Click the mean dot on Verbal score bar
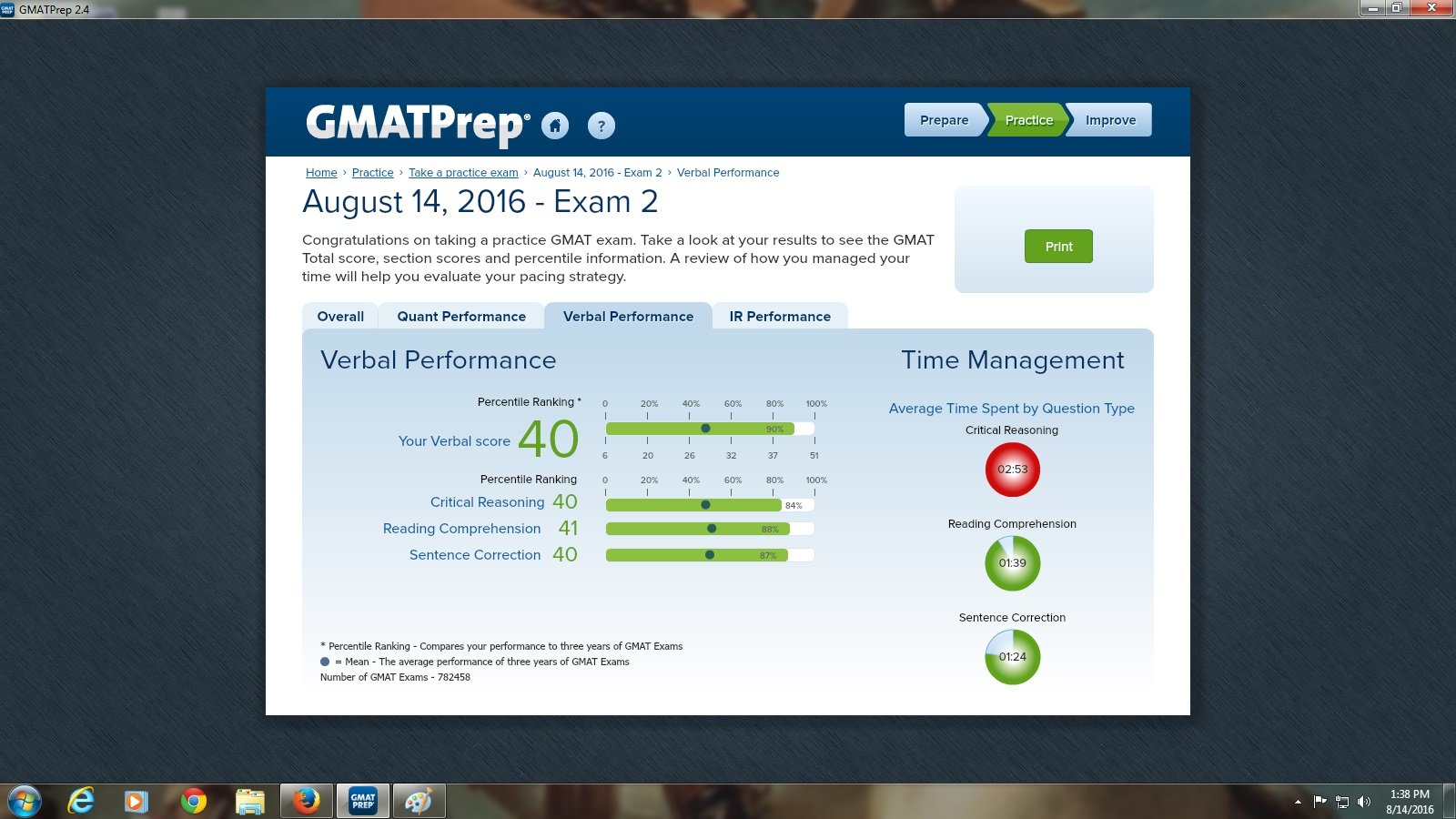 (x=706, y=428)
